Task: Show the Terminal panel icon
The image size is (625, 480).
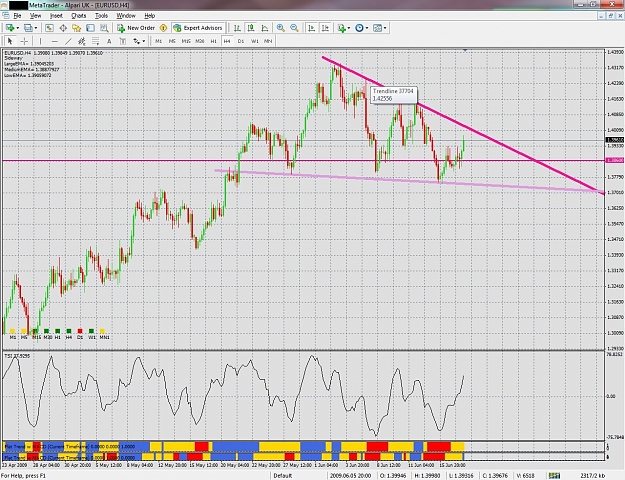Action: coord(90,28)
